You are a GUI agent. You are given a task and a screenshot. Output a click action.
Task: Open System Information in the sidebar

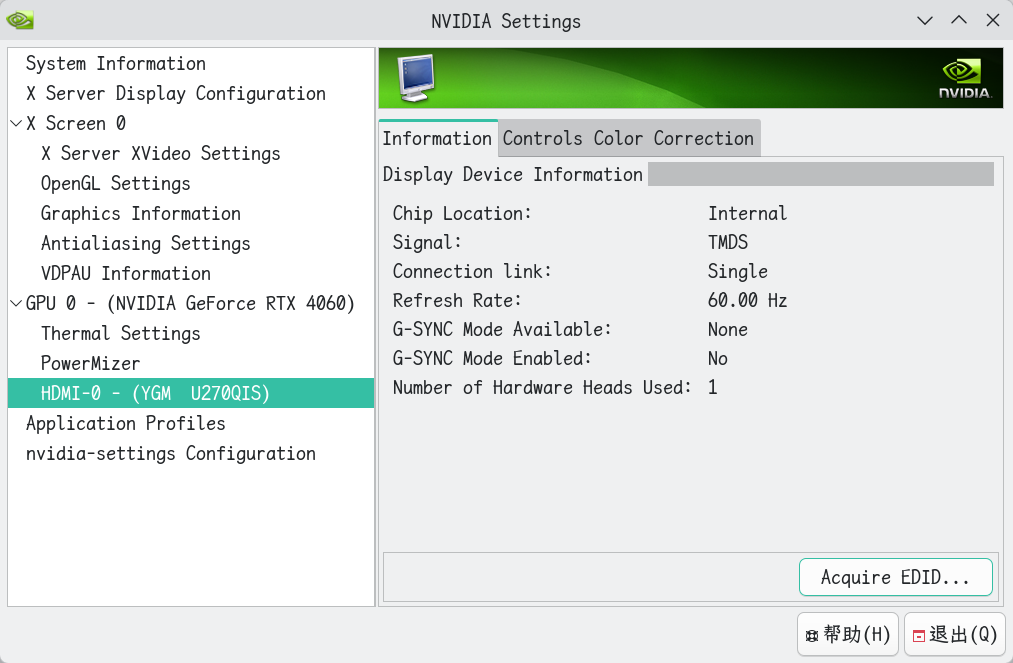coord(115,64)
